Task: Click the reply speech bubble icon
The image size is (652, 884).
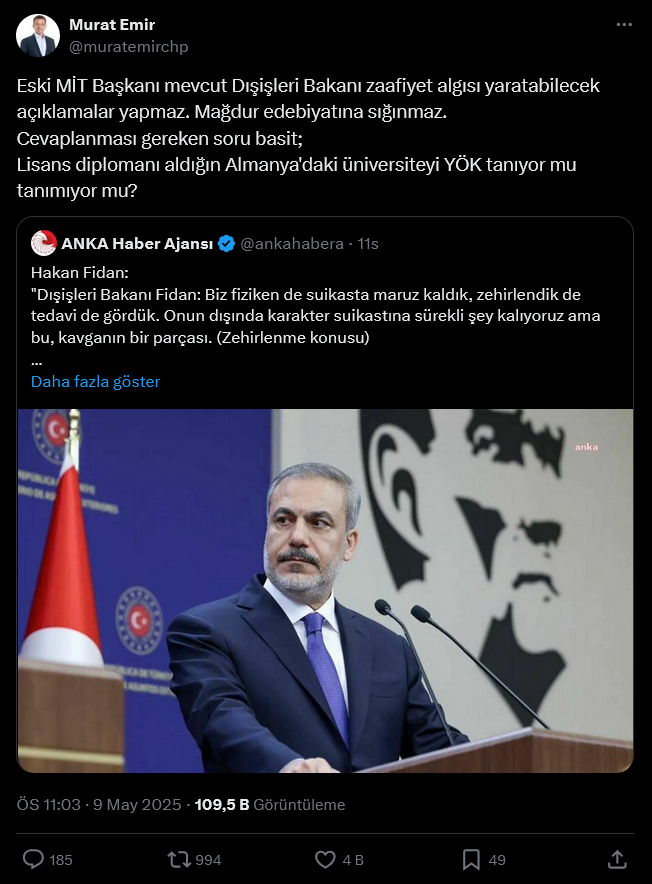Action: tap(33, 859)
